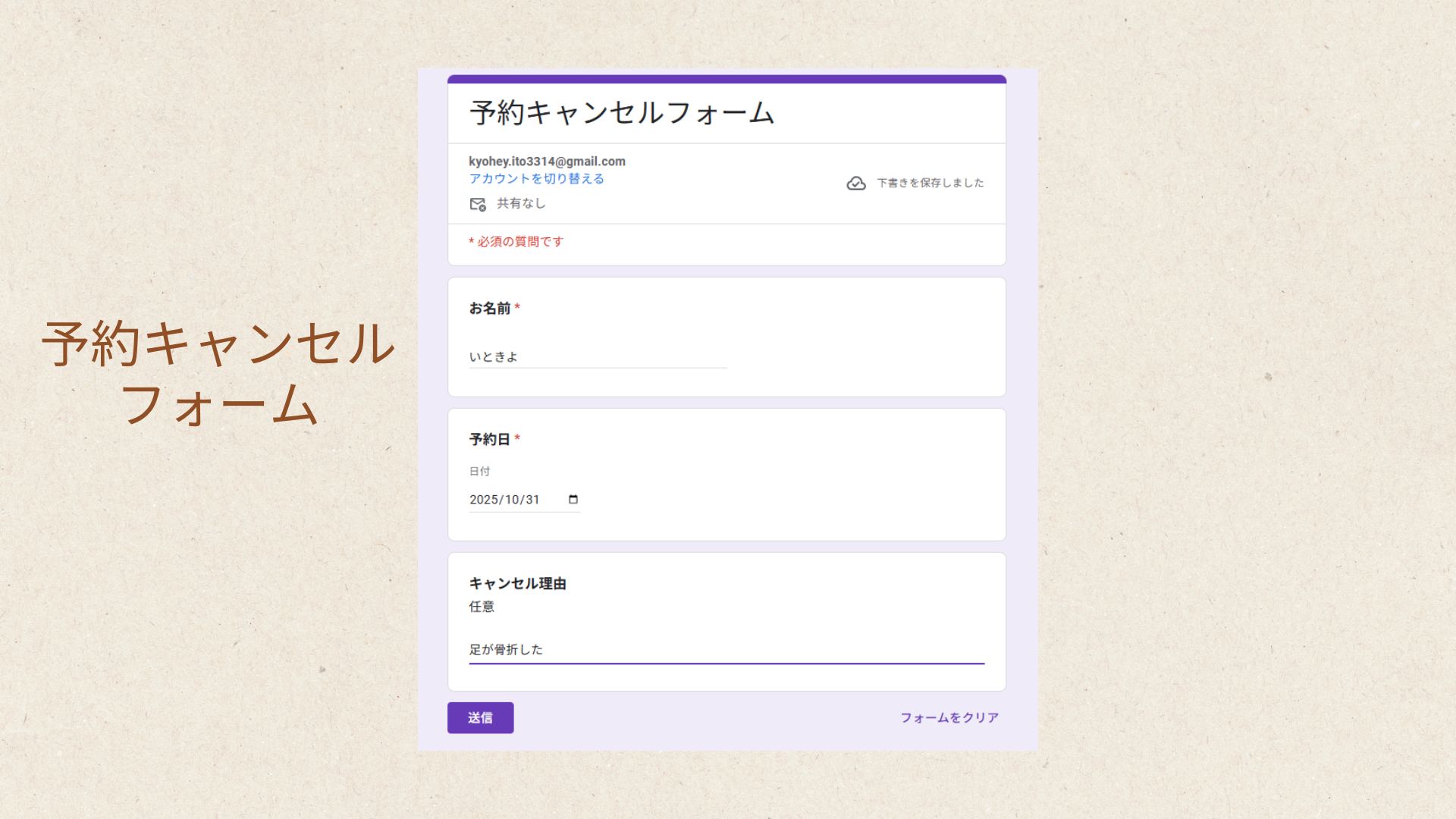Image resolution: width=1456 pixels, height=819 pixels.
Task: Click the envelope 共有なし icon
Action: 477,204
